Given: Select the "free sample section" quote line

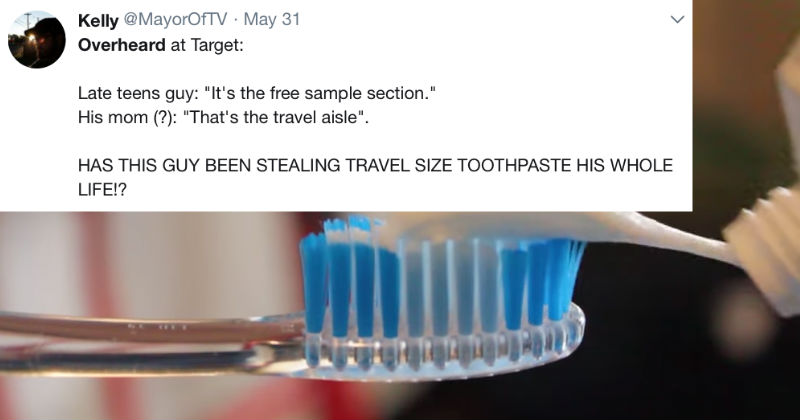Looking at the screenshot, I should click(x=257, y=94).
